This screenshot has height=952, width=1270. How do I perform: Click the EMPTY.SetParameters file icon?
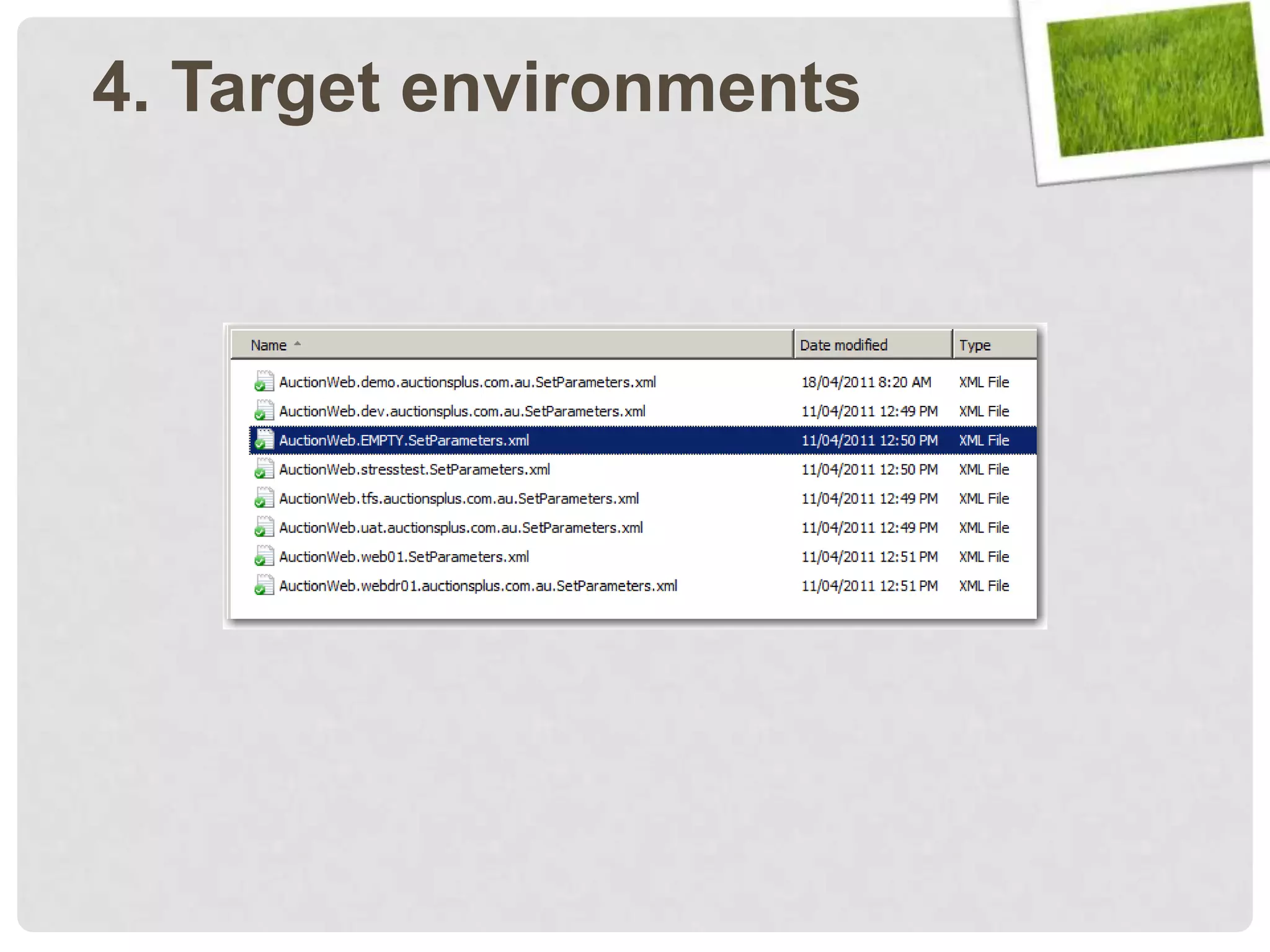tap(264, 440)
